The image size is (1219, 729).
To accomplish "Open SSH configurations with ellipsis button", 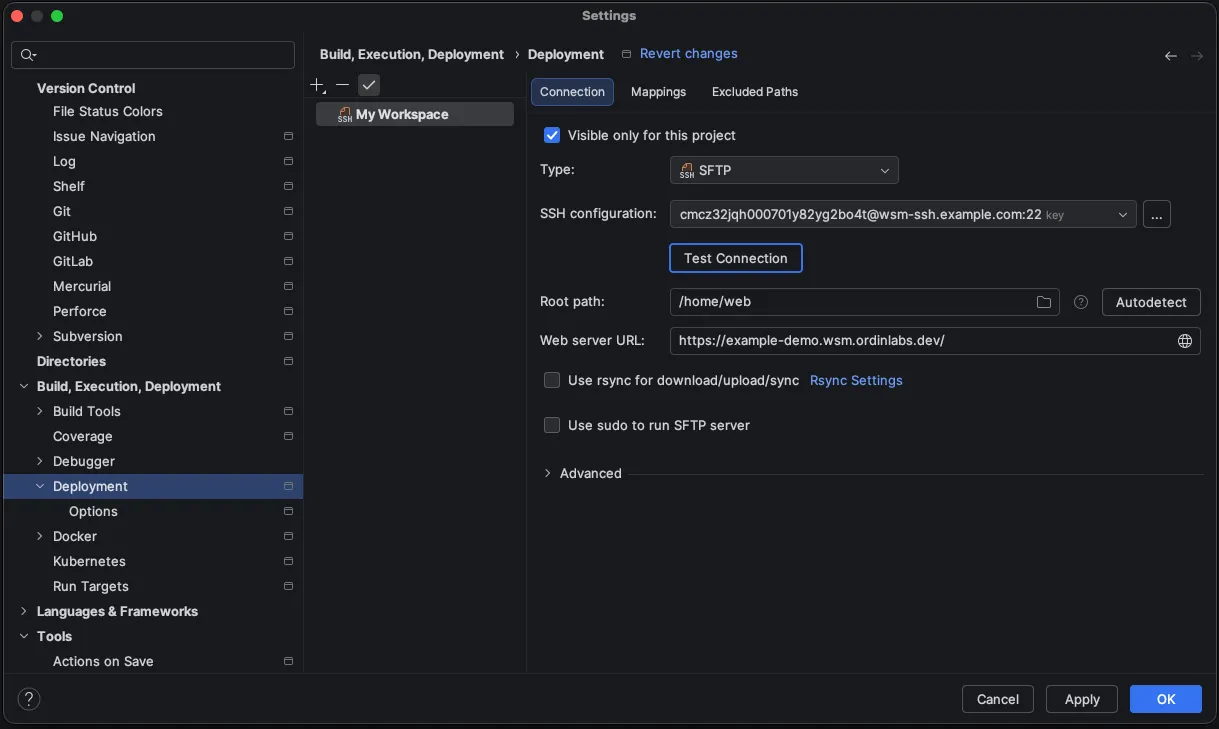I will [x=1156, y=214].
